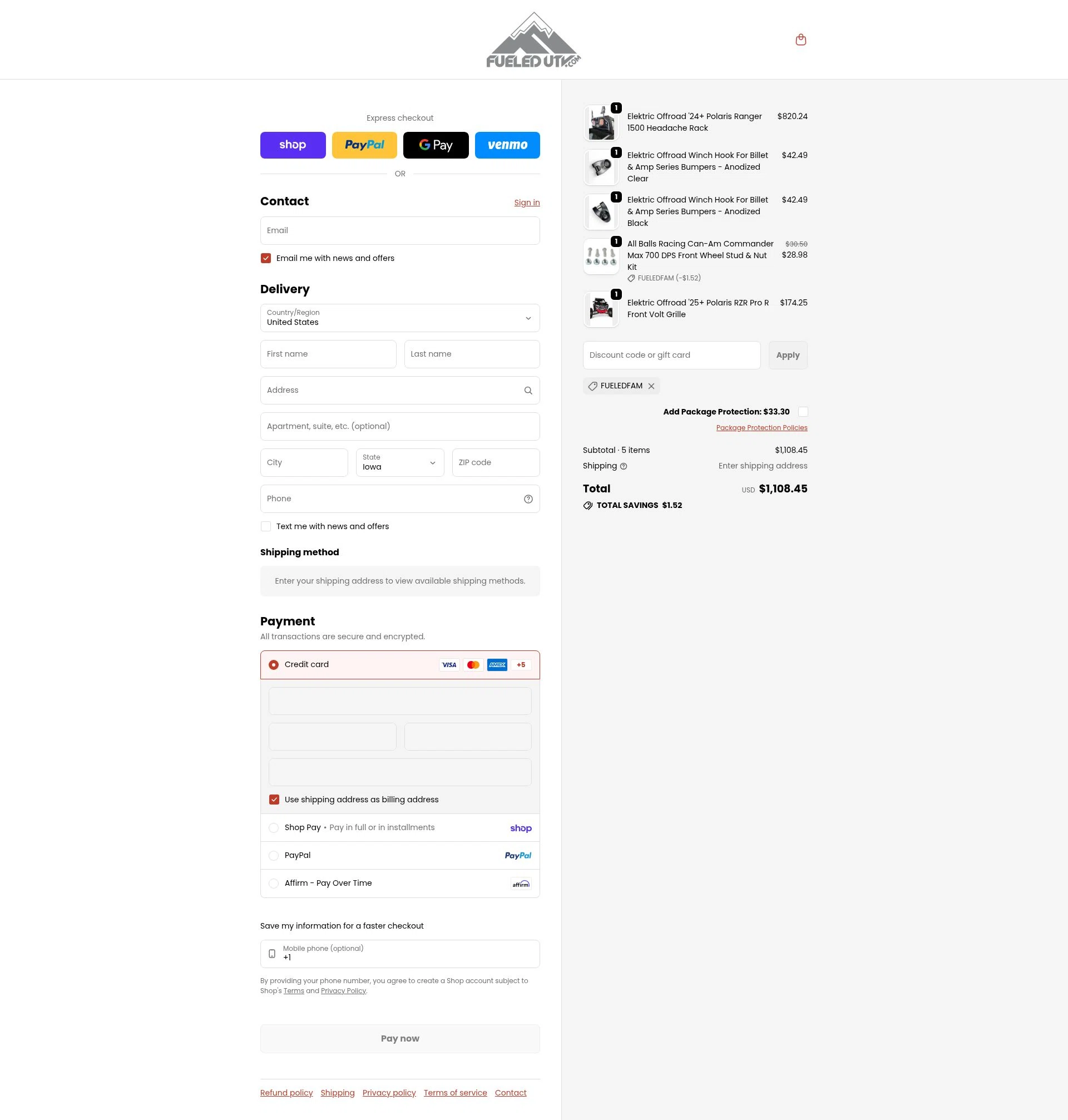Enable Text me with news and offers
This screenshot has width=1068, height=1120.
click(x=266, y=527)
